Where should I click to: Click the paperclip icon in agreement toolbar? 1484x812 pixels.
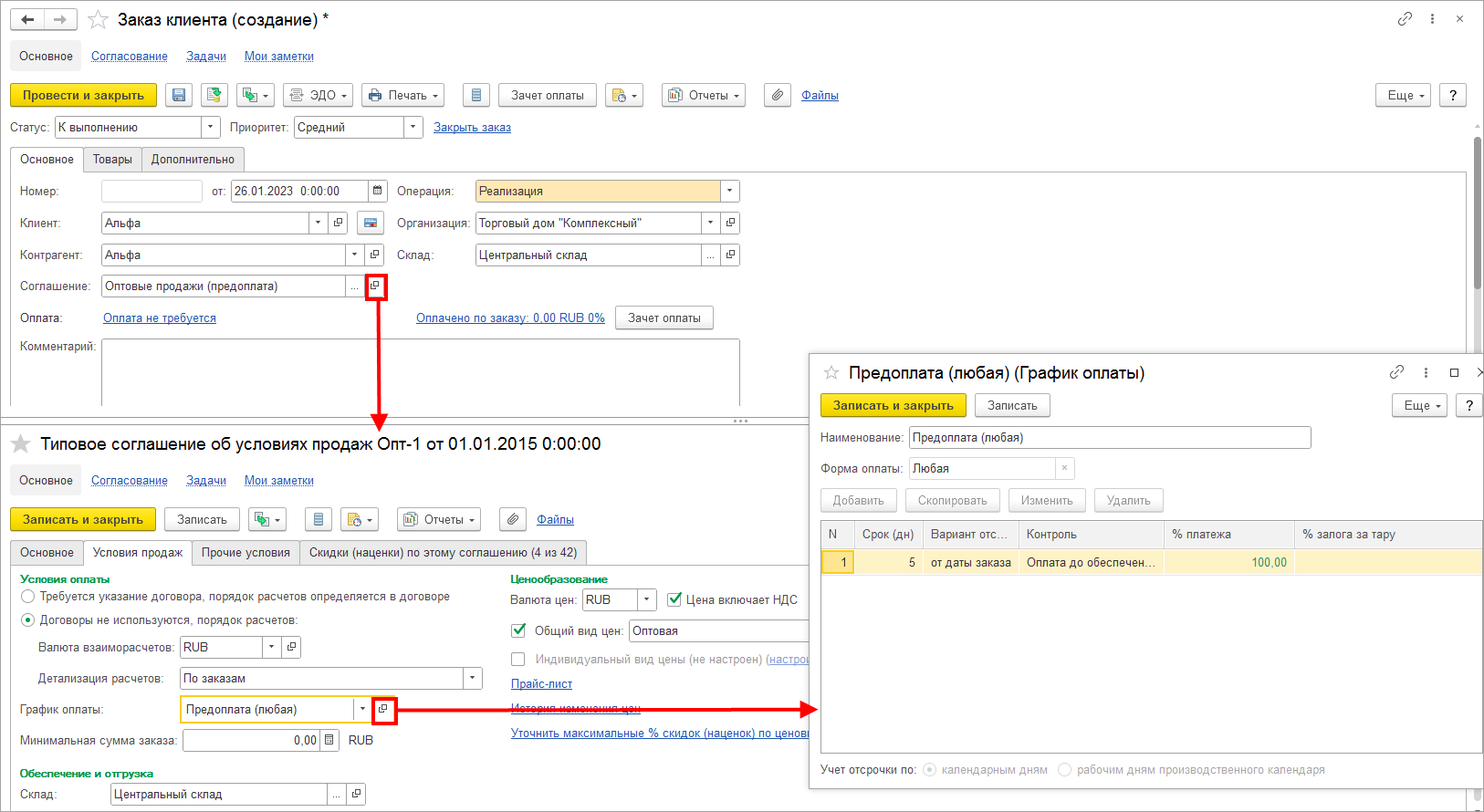pos(513,519)
